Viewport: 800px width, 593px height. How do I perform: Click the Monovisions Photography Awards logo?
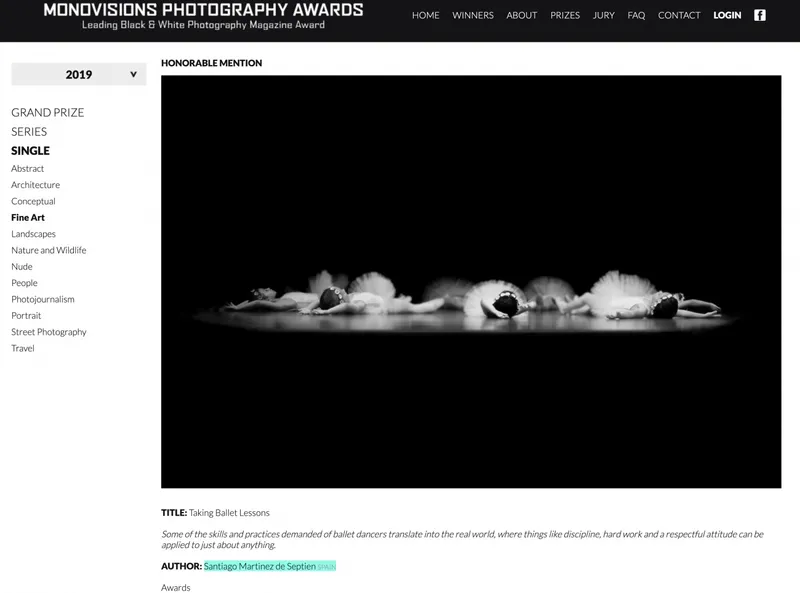point(203,16)
